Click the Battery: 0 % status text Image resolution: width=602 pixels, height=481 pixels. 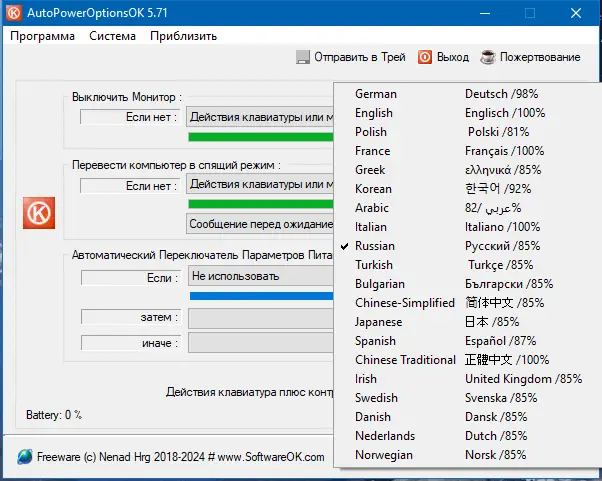point(54,415)
